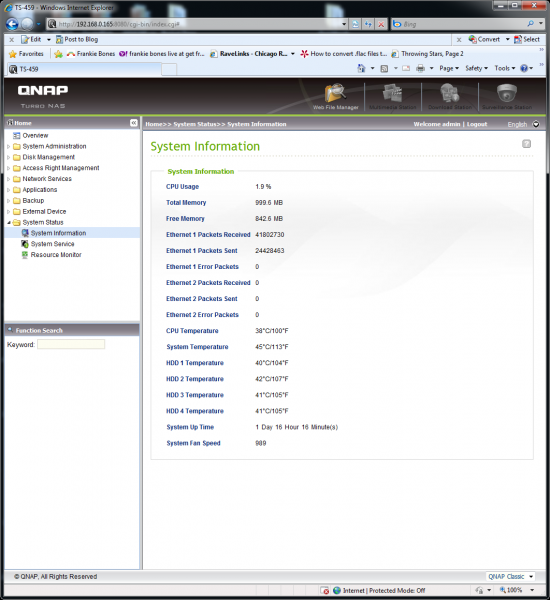Expand the External Device folder
The image size is (550, 600).
pos(8,211)
